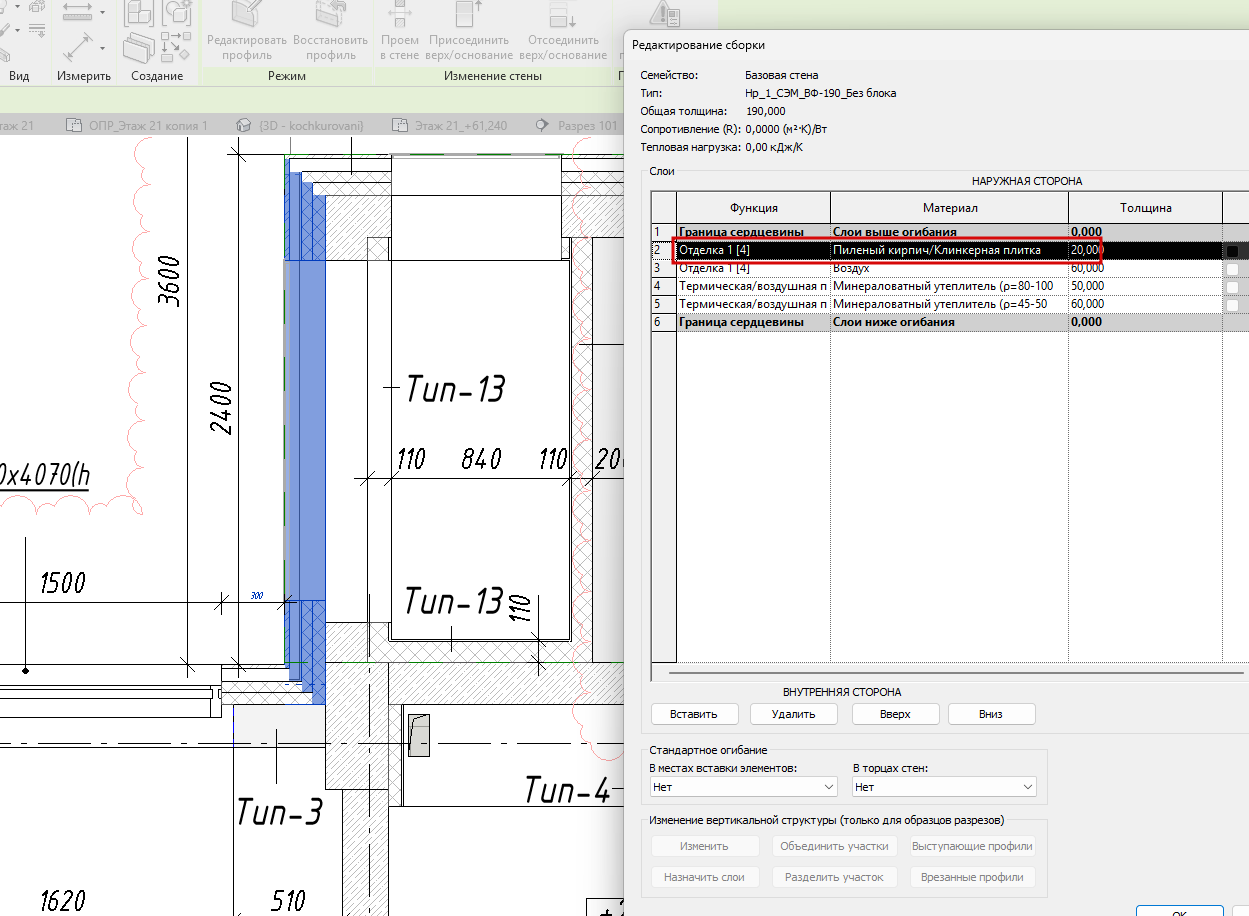Screen dimensions: 1249x916
Task: Click the Вверх button
Action: 895,714
